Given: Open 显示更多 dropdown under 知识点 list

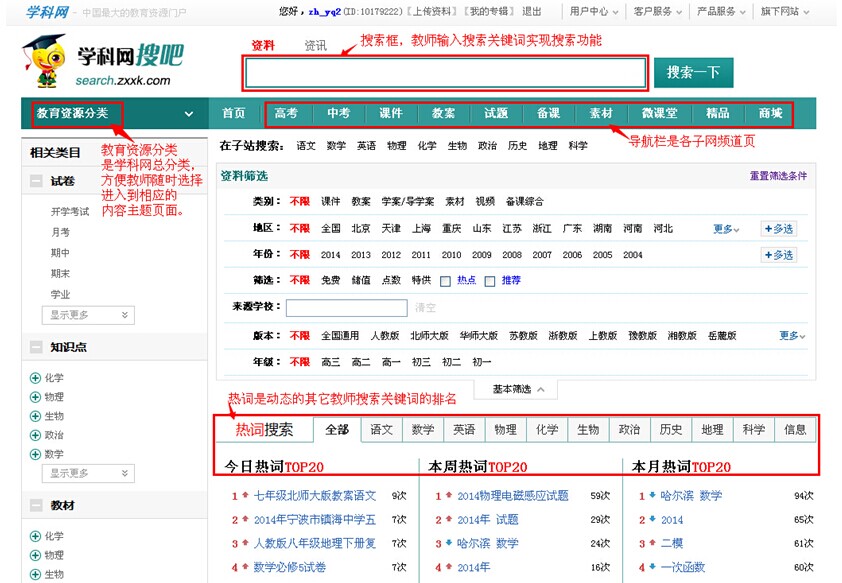Looking at the screenshot, I should click(88, 473).
